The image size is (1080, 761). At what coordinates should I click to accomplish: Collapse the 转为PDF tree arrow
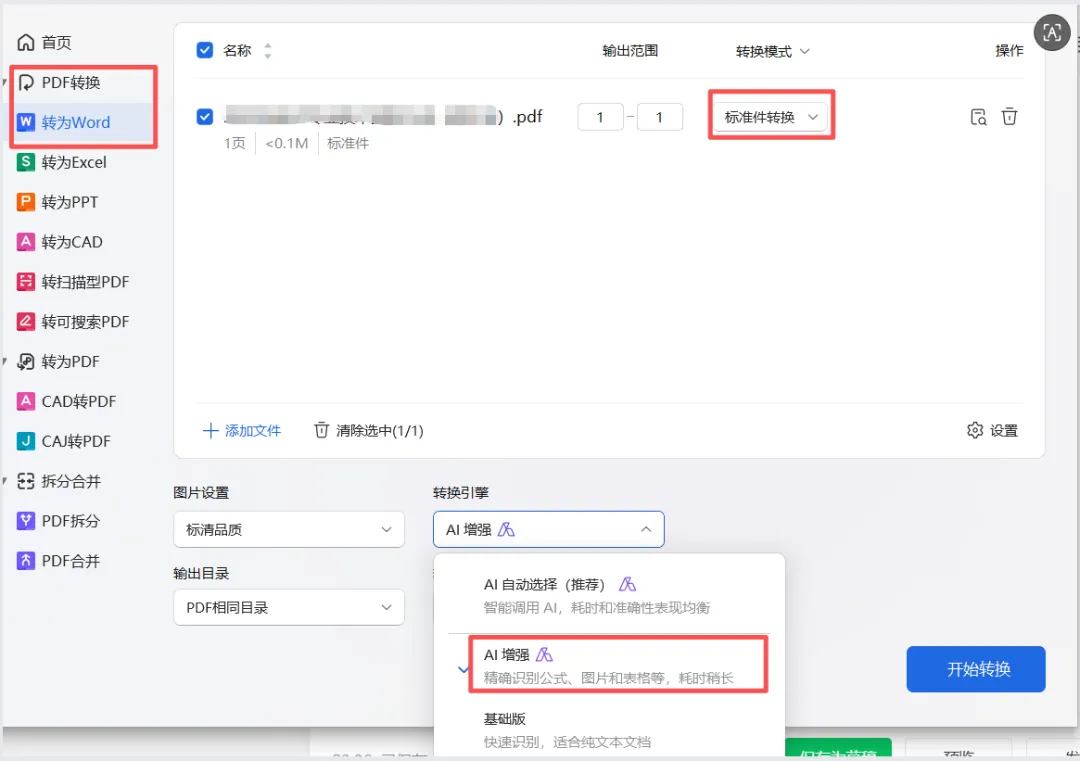[6, 362]
